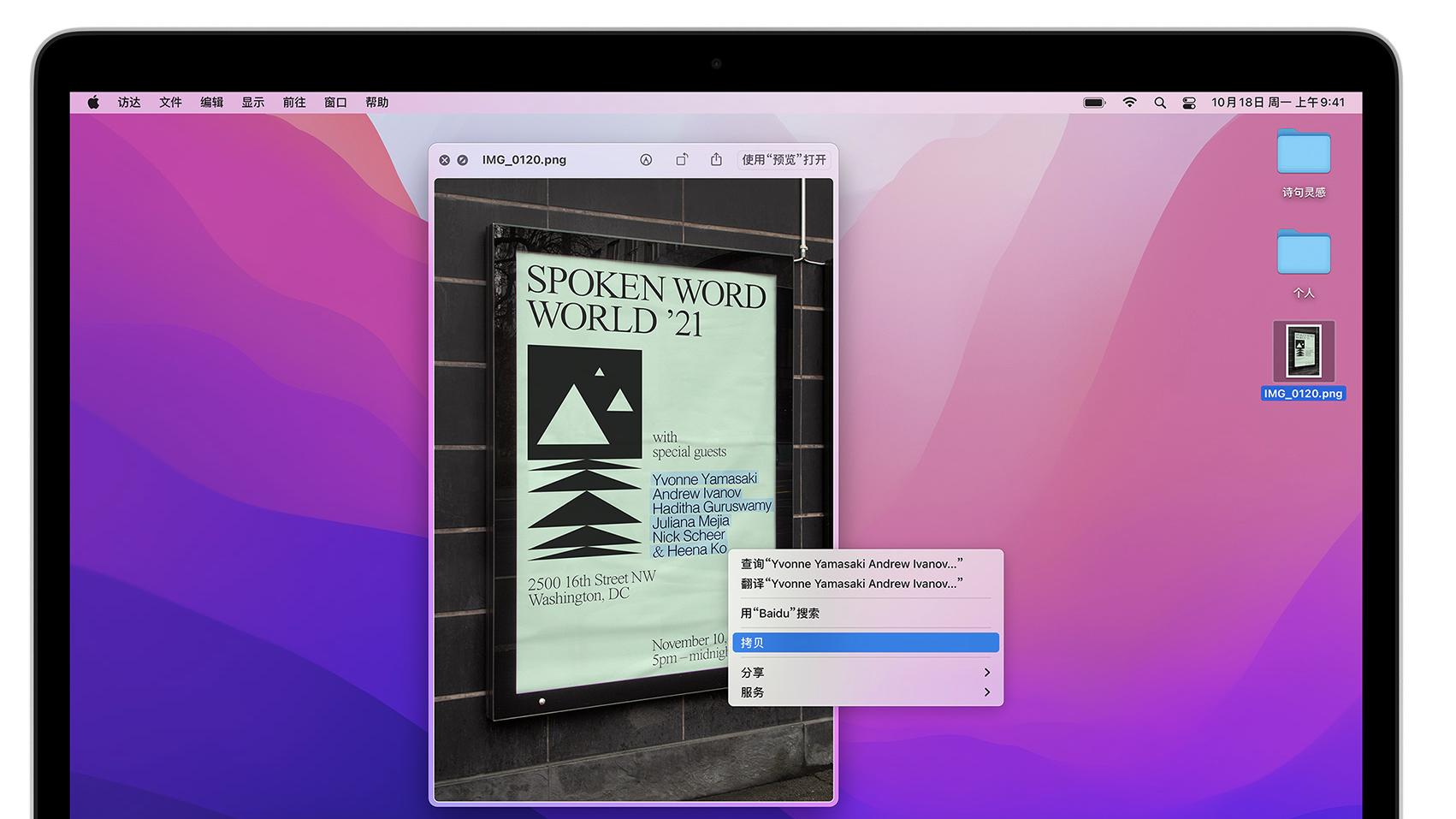Image resolution: width=1456 pixels, height=819 pixels.
Task: Click the date and time in the menu bar
Action: 1278,102
